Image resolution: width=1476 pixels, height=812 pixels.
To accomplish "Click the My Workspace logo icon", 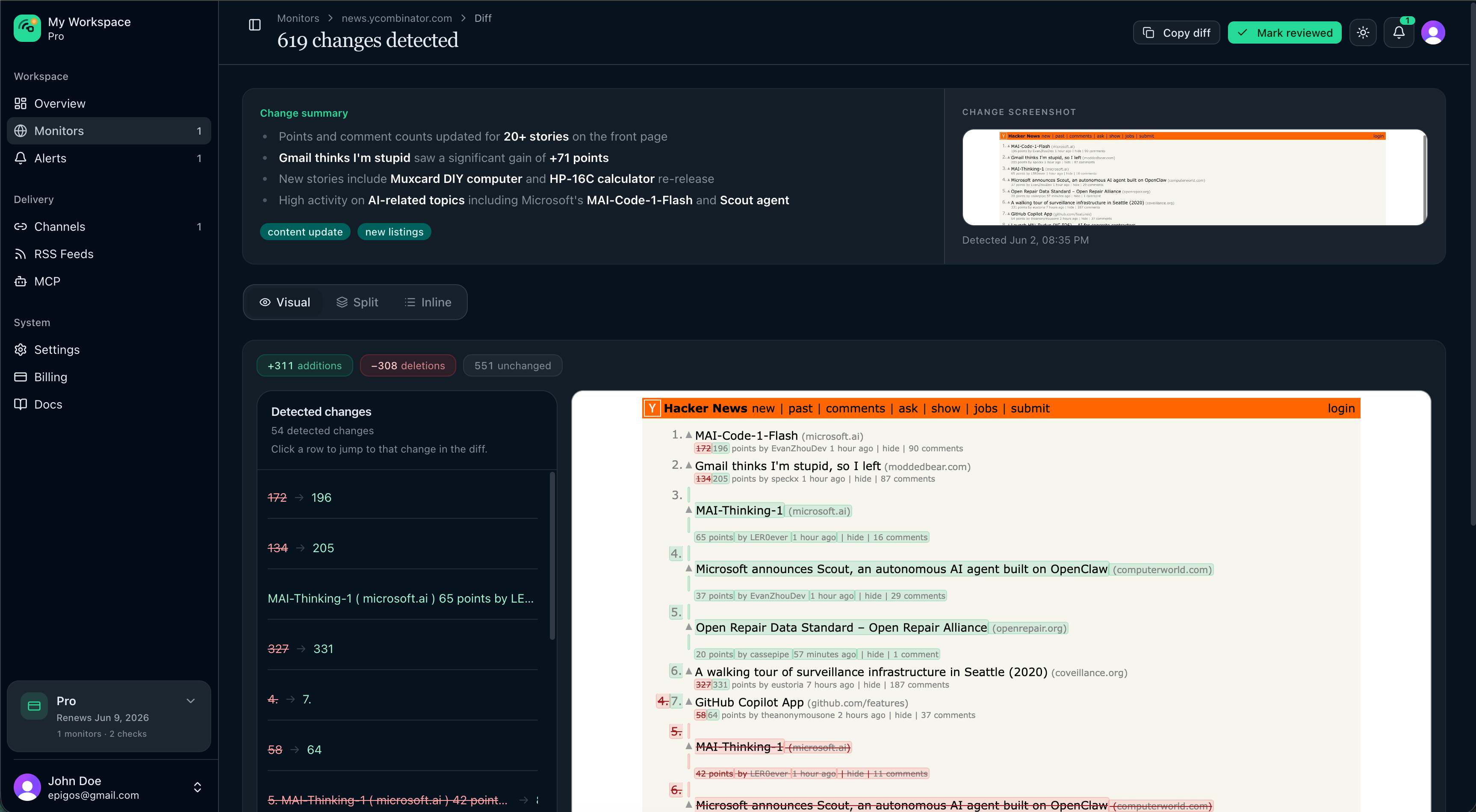I will coord(27,28).
